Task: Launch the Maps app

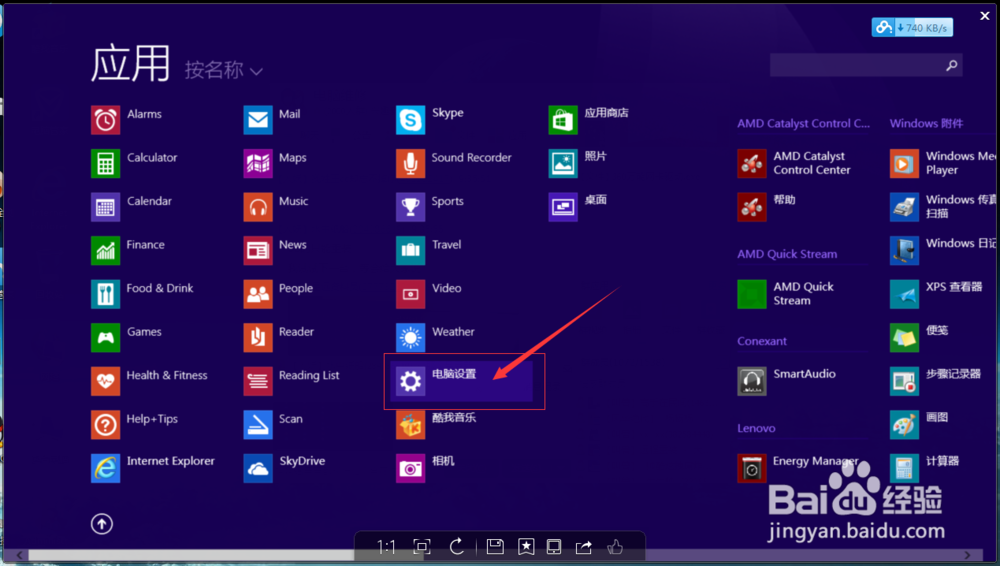Action: tap(275, 163)
